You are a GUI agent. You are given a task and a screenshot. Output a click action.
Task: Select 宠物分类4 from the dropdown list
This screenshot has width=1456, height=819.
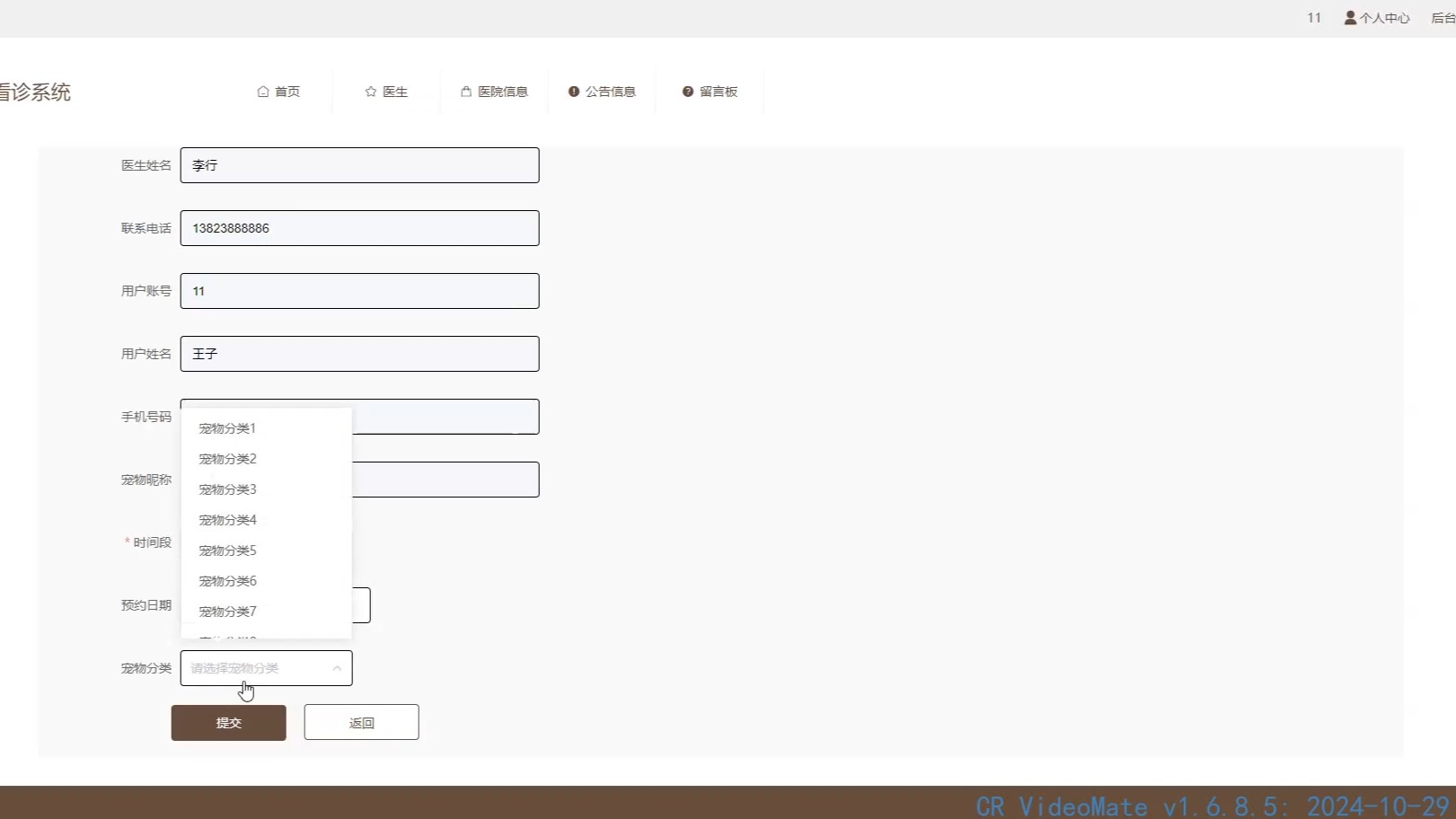coord(266,520)
